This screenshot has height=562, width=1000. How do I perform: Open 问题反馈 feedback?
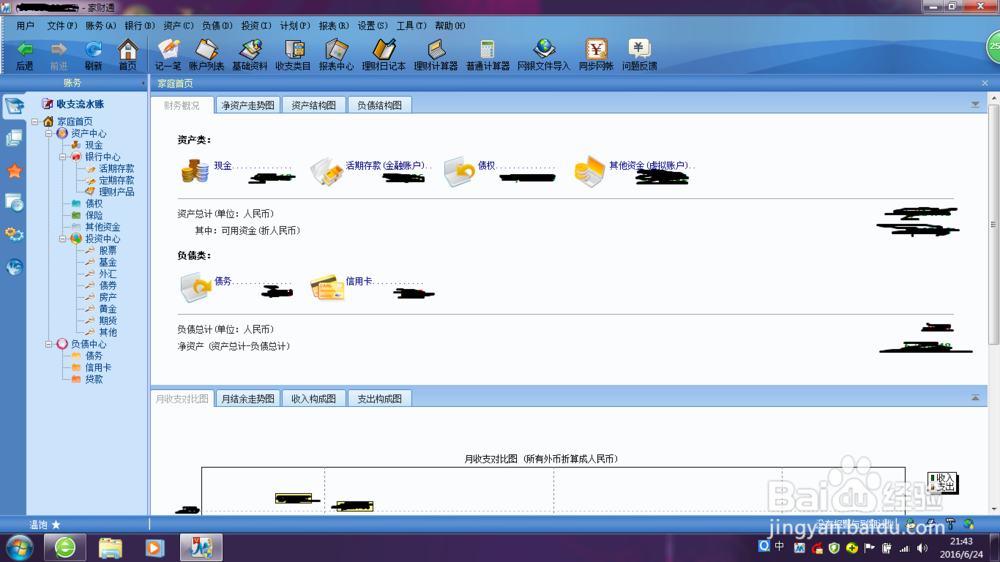pos(639,55)
